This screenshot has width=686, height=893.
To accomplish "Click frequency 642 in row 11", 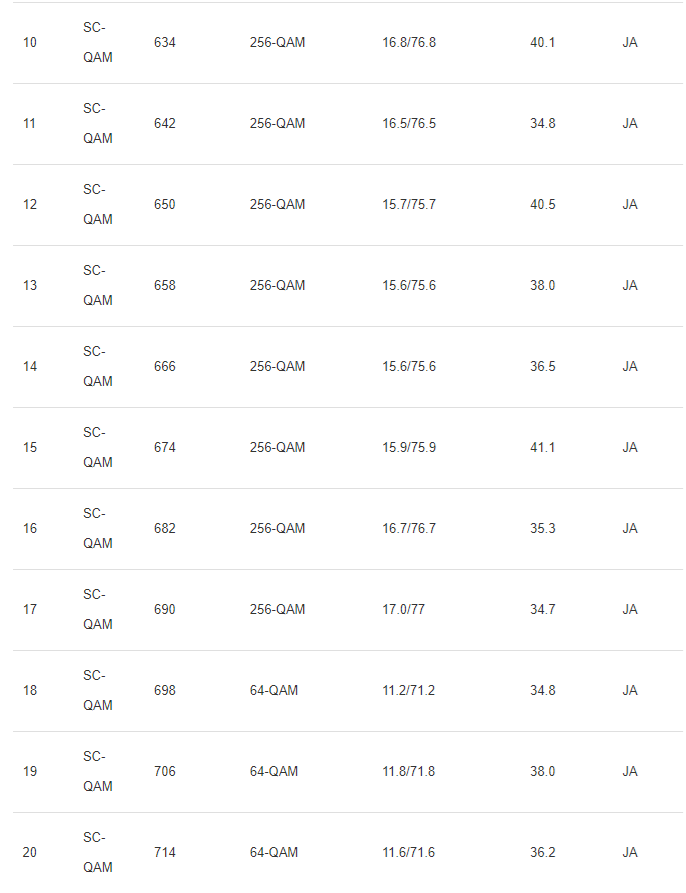I will click(165, 124).
